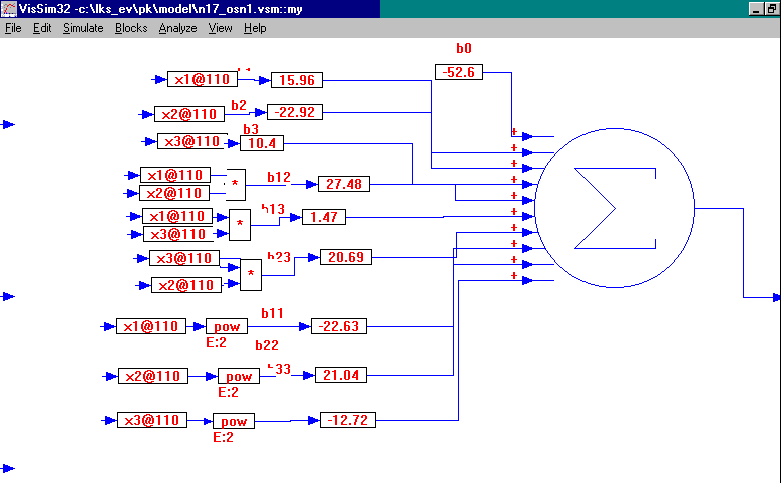Click the large summing junction block
This screenshot has height=483, width=781.
pos(614,208)
